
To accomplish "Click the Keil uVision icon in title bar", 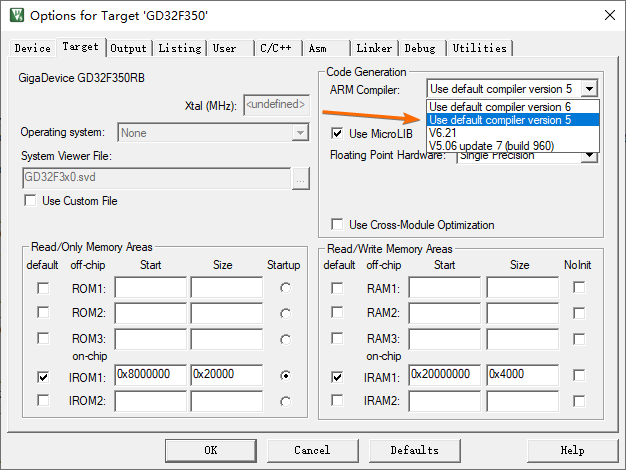I will [x=17, y=15].
